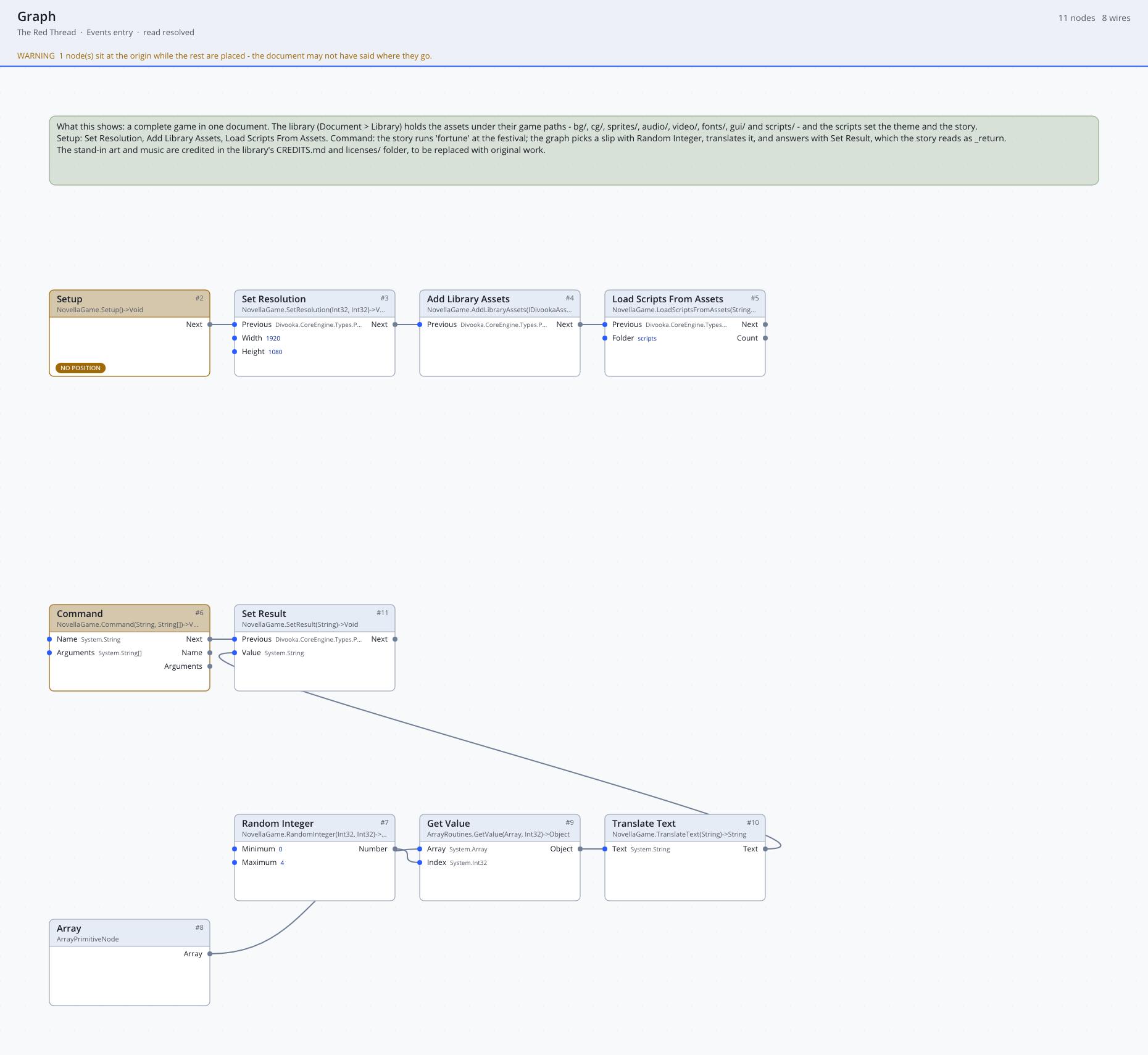The width and height of the screenshot is (1148, 1055).
Task: Click Translate Text's Text output port
Action: tap(765, 849)
